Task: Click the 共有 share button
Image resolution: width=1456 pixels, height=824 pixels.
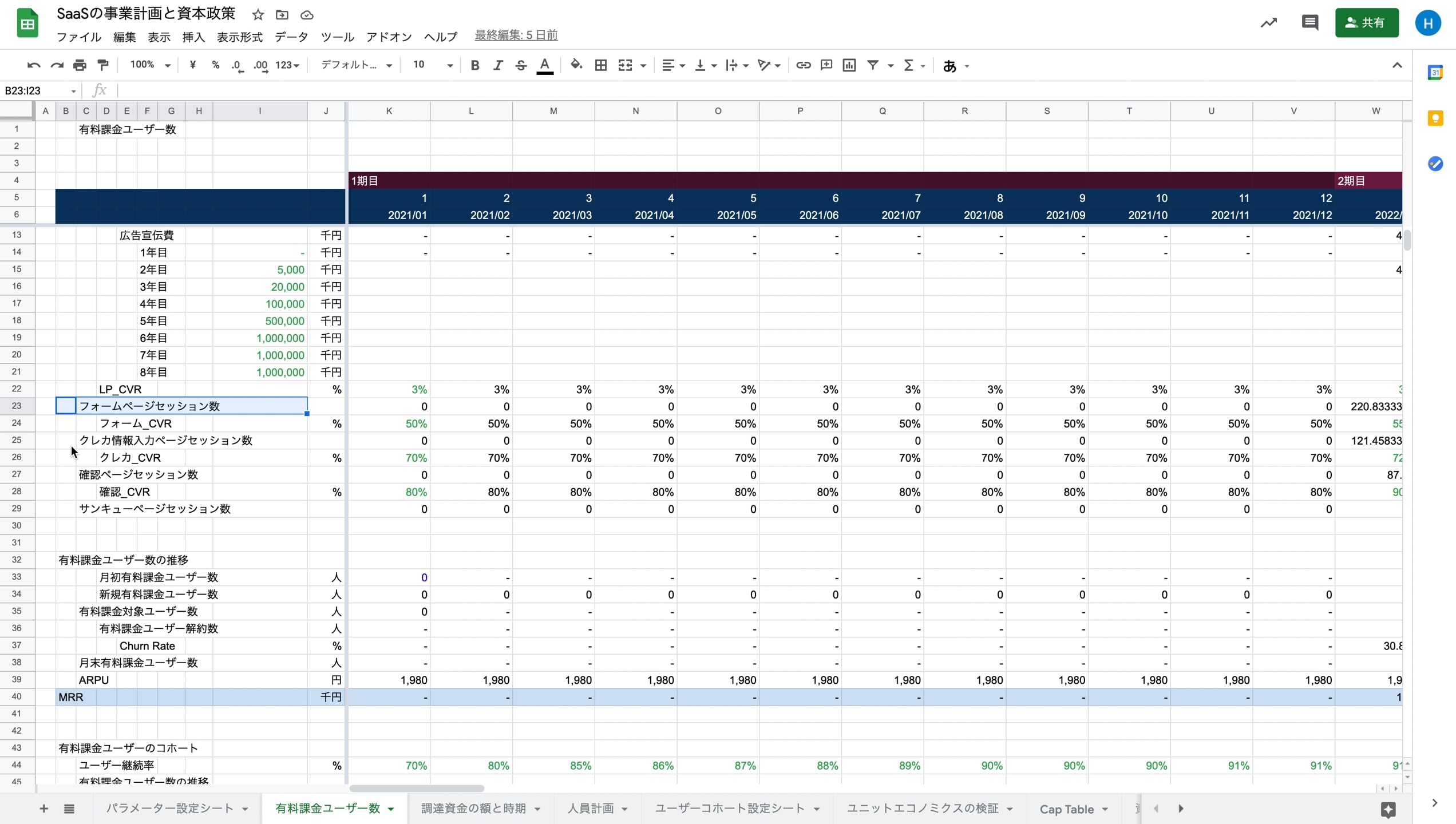Action: 1367,23
